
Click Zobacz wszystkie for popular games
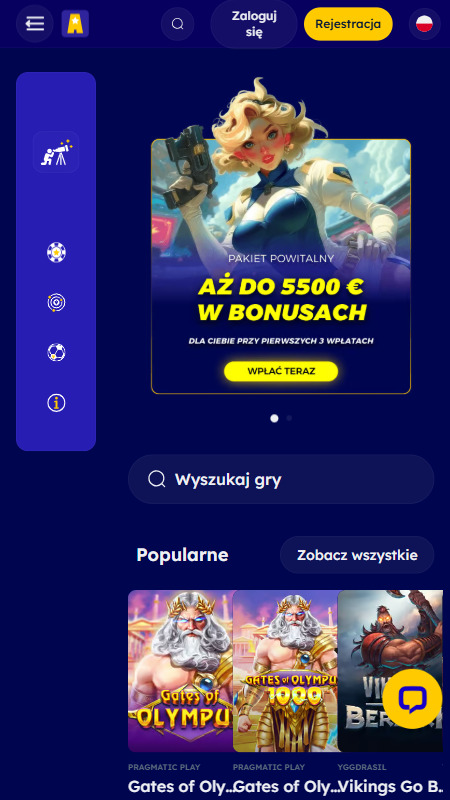click(x=357, y=555)
